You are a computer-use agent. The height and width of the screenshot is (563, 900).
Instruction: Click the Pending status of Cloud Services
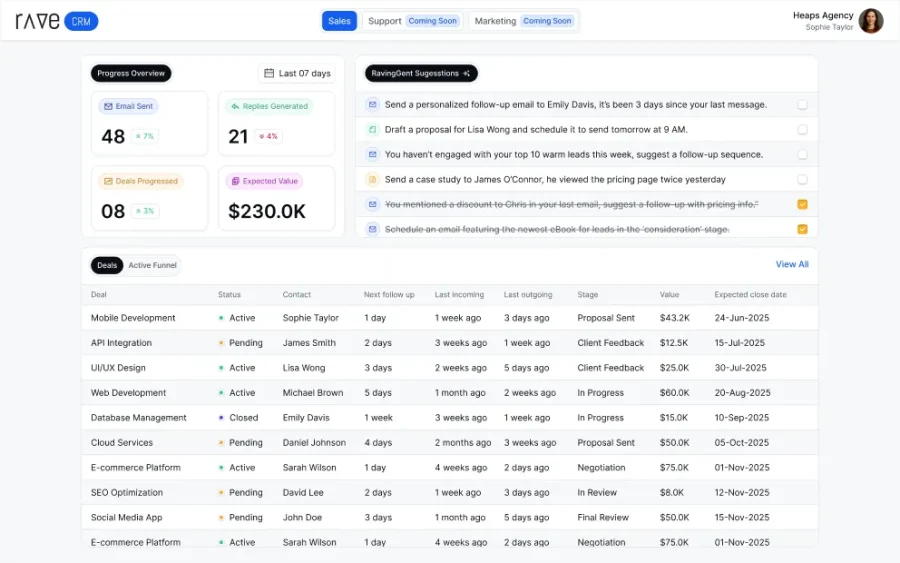coord(240,442)
